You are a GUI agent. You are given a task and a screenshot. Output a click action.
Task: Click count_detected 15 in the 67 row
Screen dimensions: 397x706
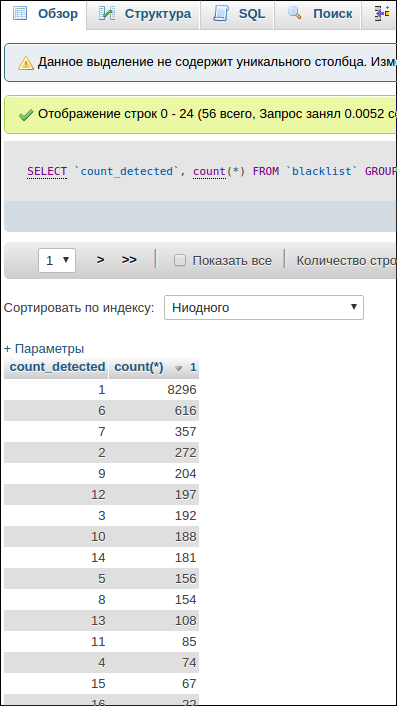tap(56, 684)
